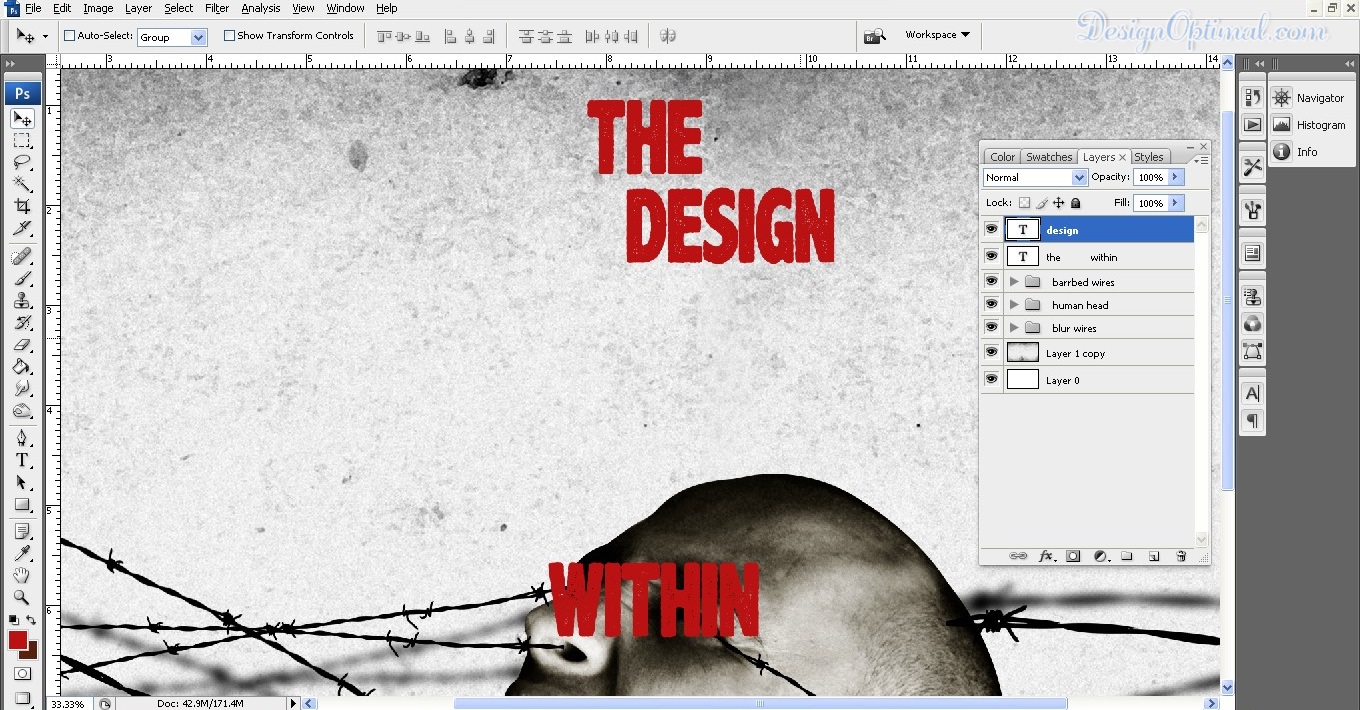Click the red foreground color swatch

[x=18, y=640]
